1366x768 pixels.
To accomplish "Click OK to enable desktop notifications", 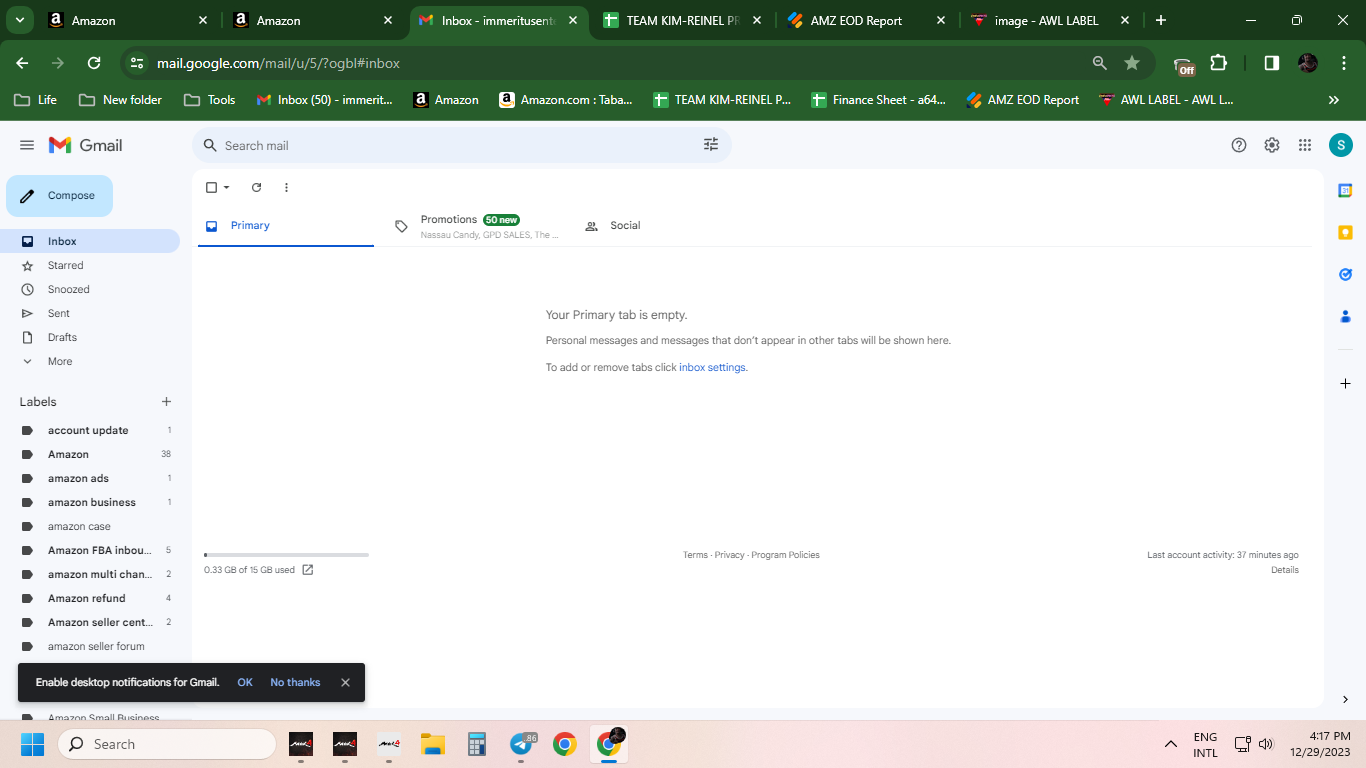I will coord(245,682).
